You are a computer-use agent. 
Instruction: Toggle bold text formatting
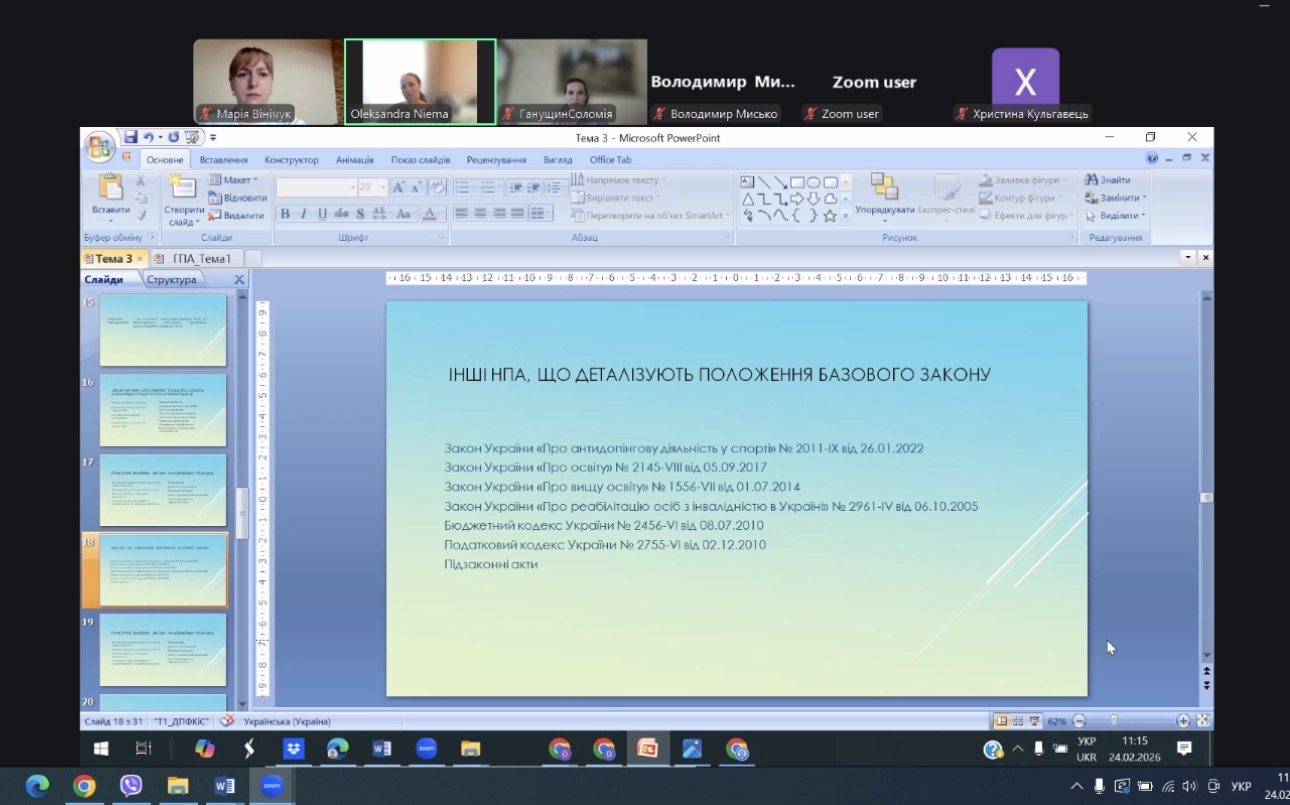tap(285, 214)
